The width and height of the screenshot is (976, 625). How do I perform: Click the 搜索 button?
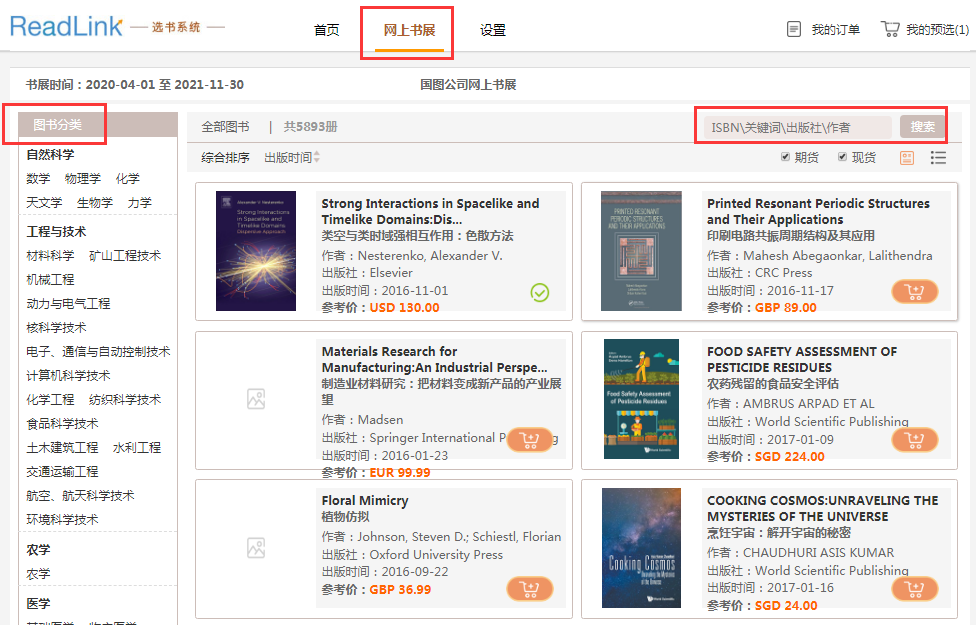(922, 127)
